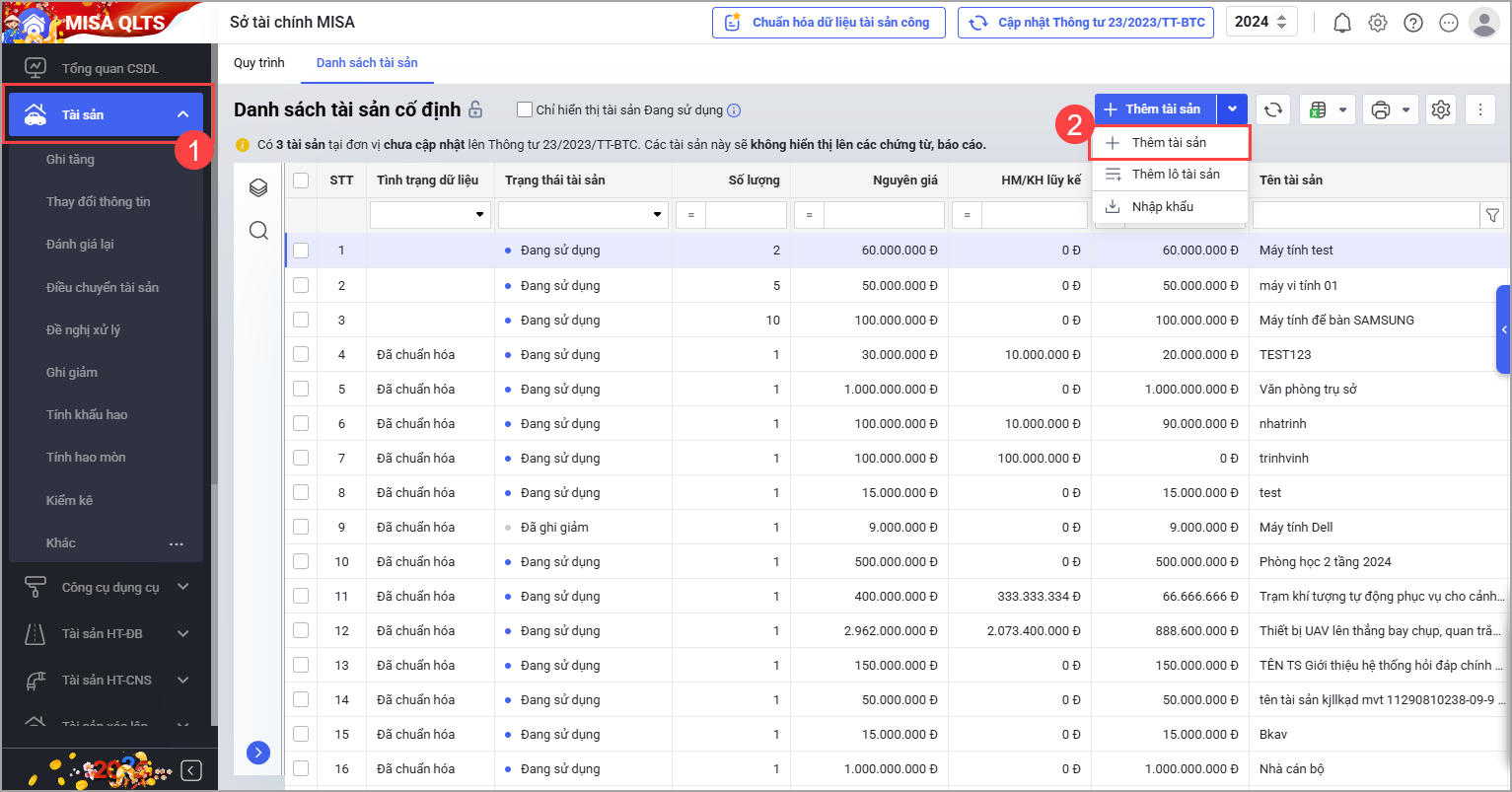
Task: Open the help question mark icon
Action: coord(1413,23)
